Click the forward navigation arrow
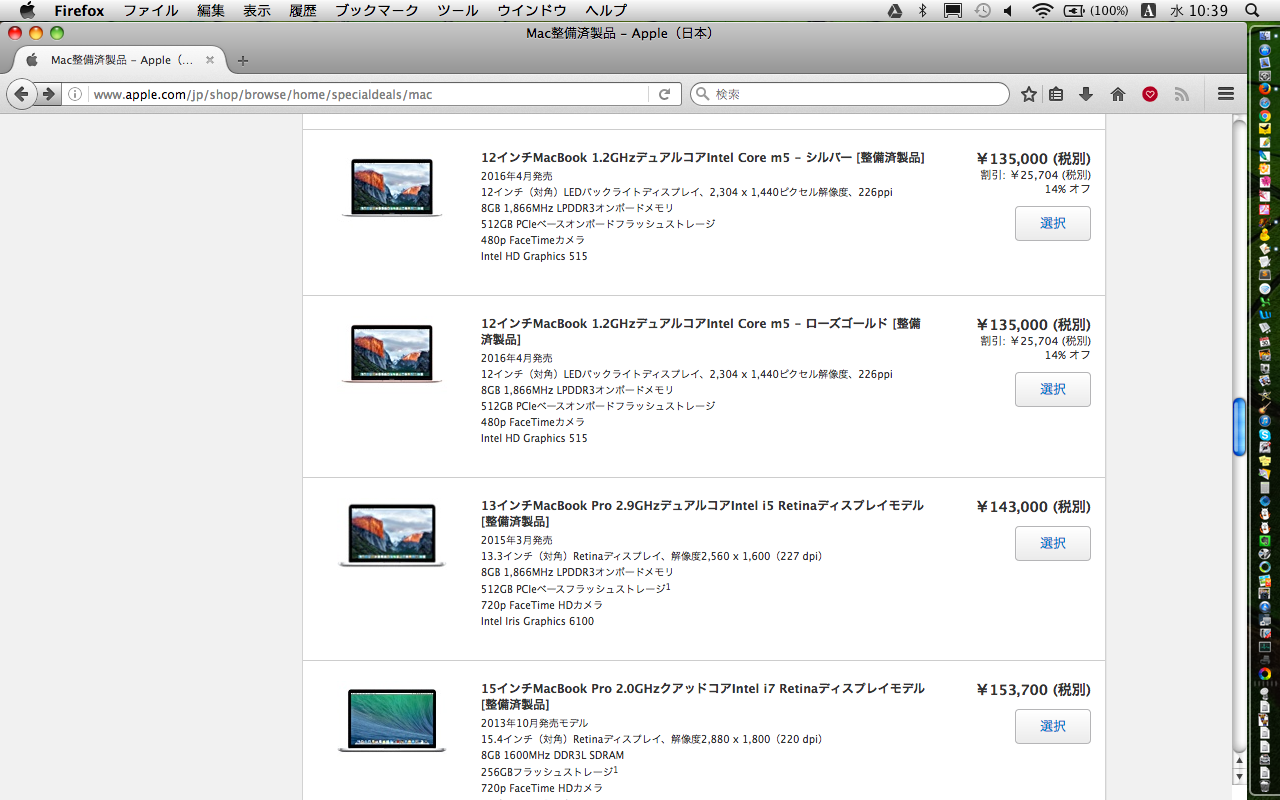 [48, 94]
